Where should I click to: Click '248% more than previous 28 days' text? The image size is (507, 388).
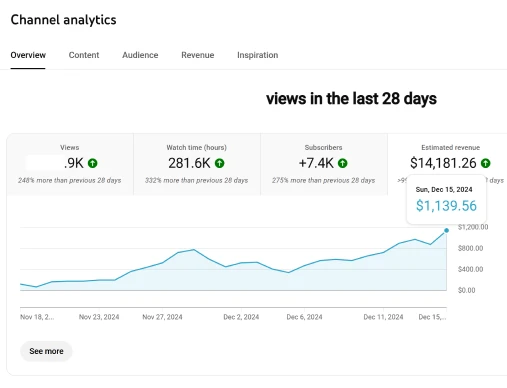70,180
